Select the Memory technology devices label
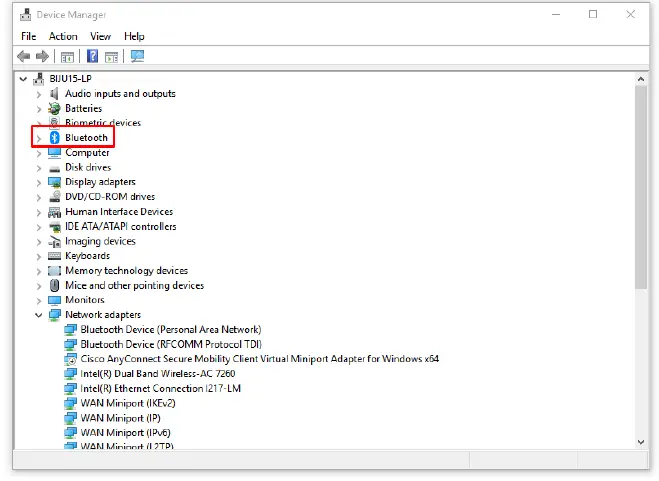Screen dimensions: 659x481 pyautogui.click(x=126, y=270)
